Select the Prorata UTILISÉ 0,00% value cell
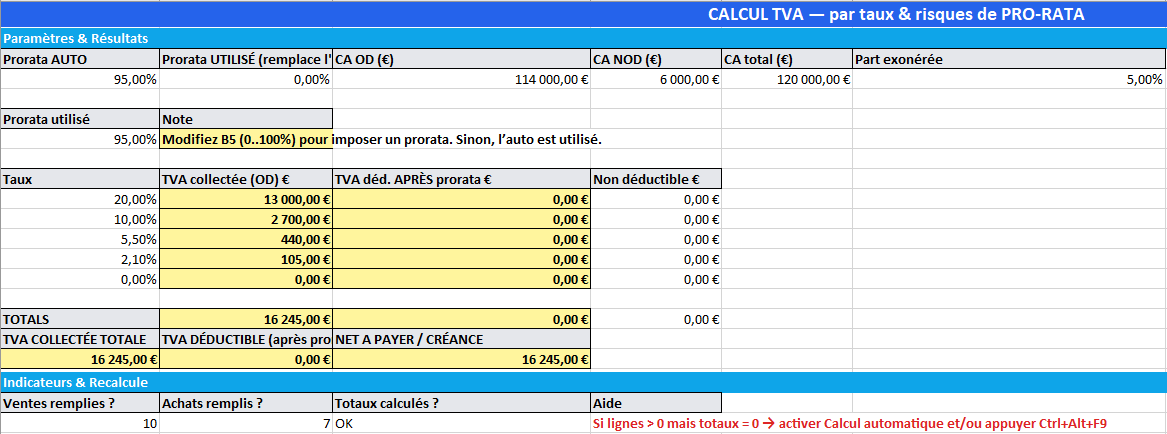Viewport: 1167px width, 434px height. click(x=245, y=79)
